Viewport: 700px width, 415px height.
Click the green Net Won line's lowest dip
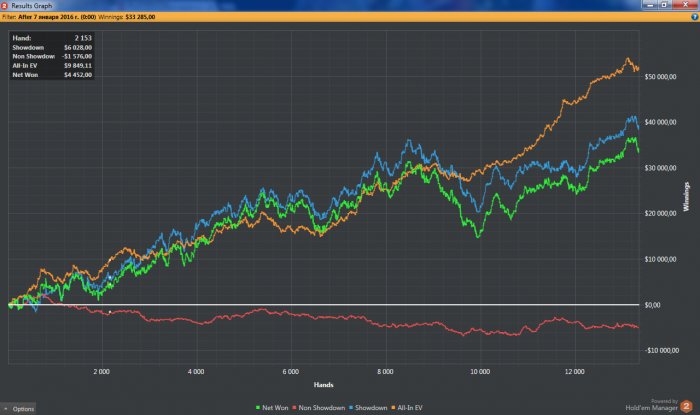coord(478,236)
